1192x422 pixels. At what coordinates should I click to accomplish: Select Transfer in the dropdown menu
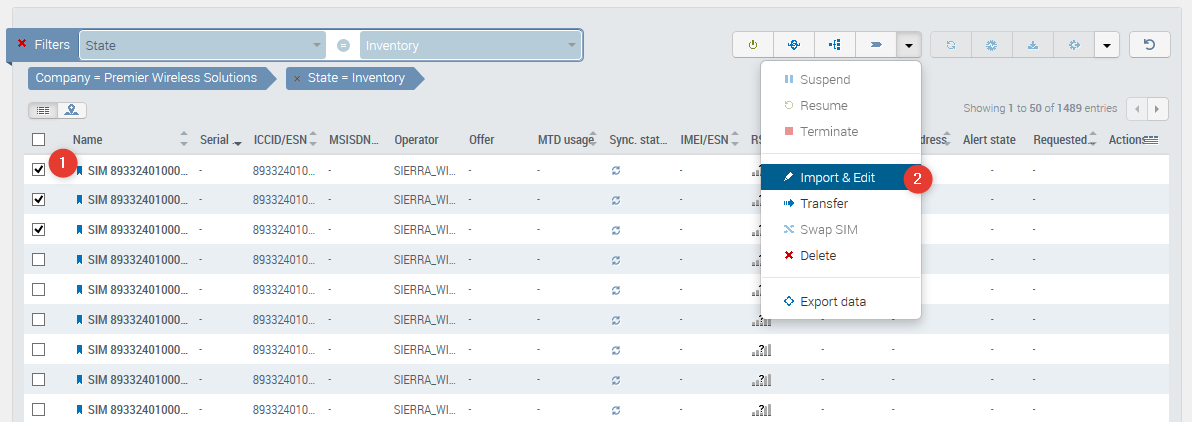pos(824,204)
